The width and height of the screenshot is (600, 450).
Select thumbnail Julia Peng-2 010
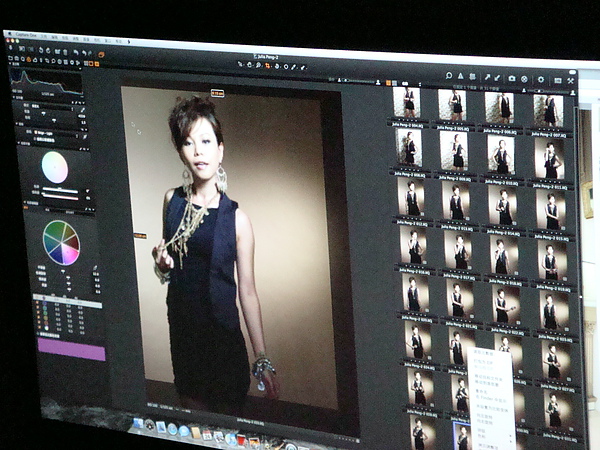pos(502,155)
